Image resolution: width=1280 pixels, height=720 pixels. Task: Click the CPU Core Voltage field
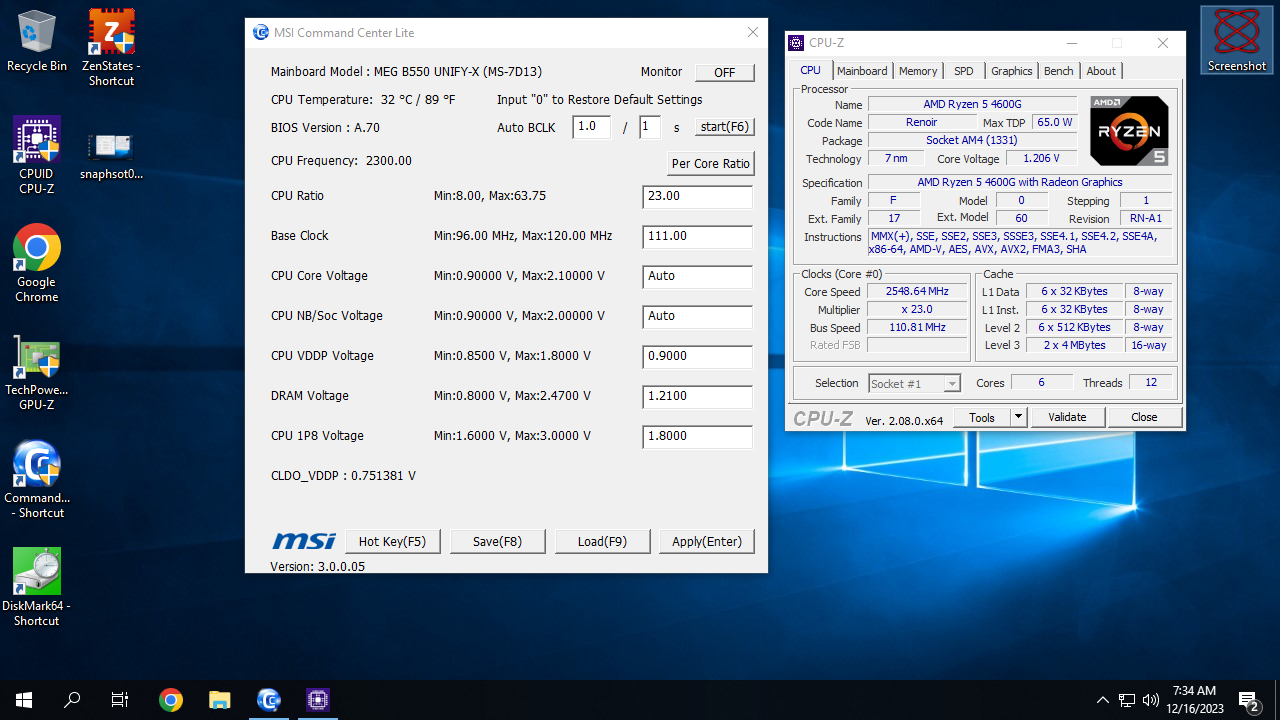pos(697,277)
